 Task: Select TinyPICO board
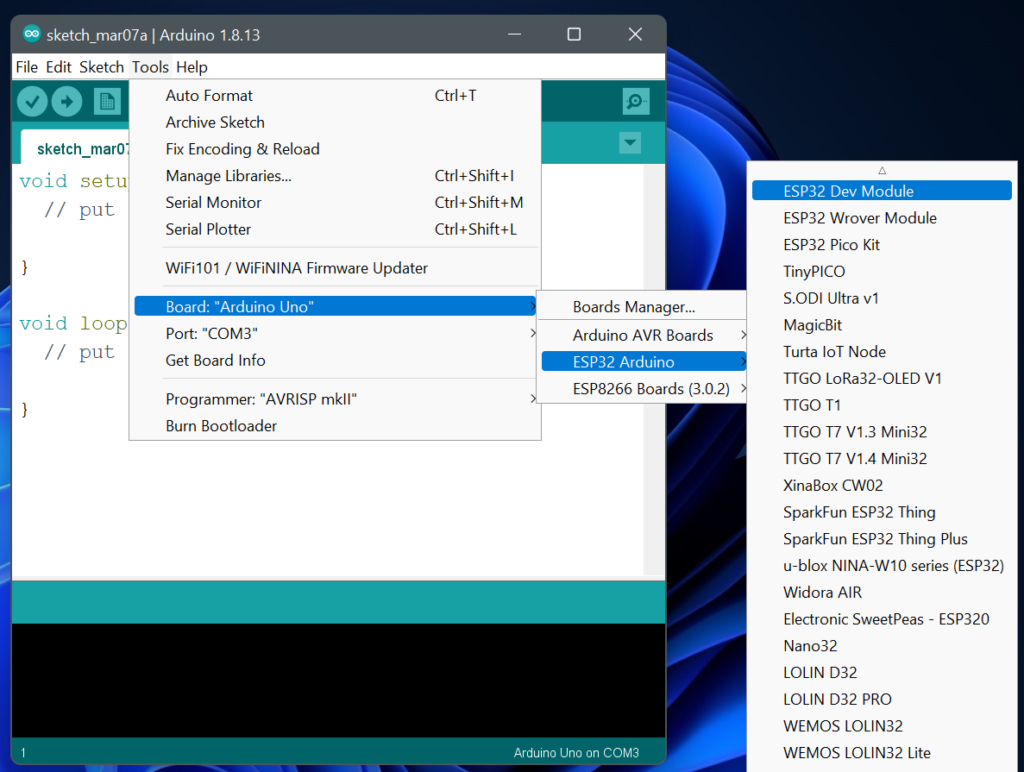pyautogui.click(x=882, y=271)
